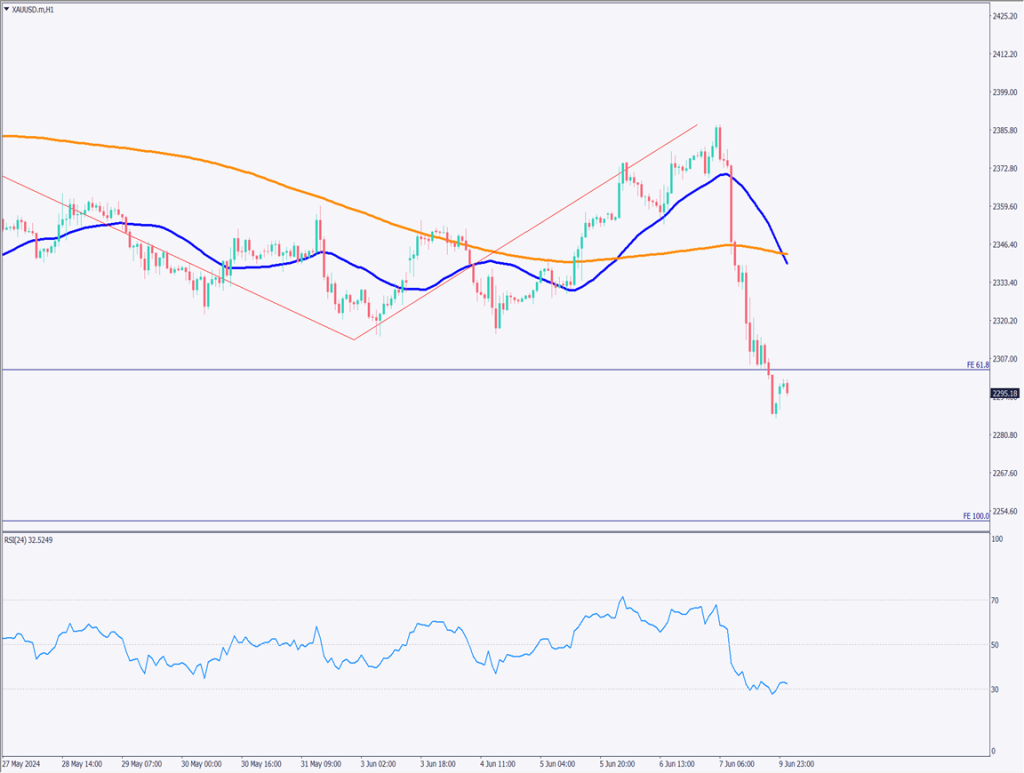
Task: Click the latest red candlestick on chart
Action: coord(788,388)
